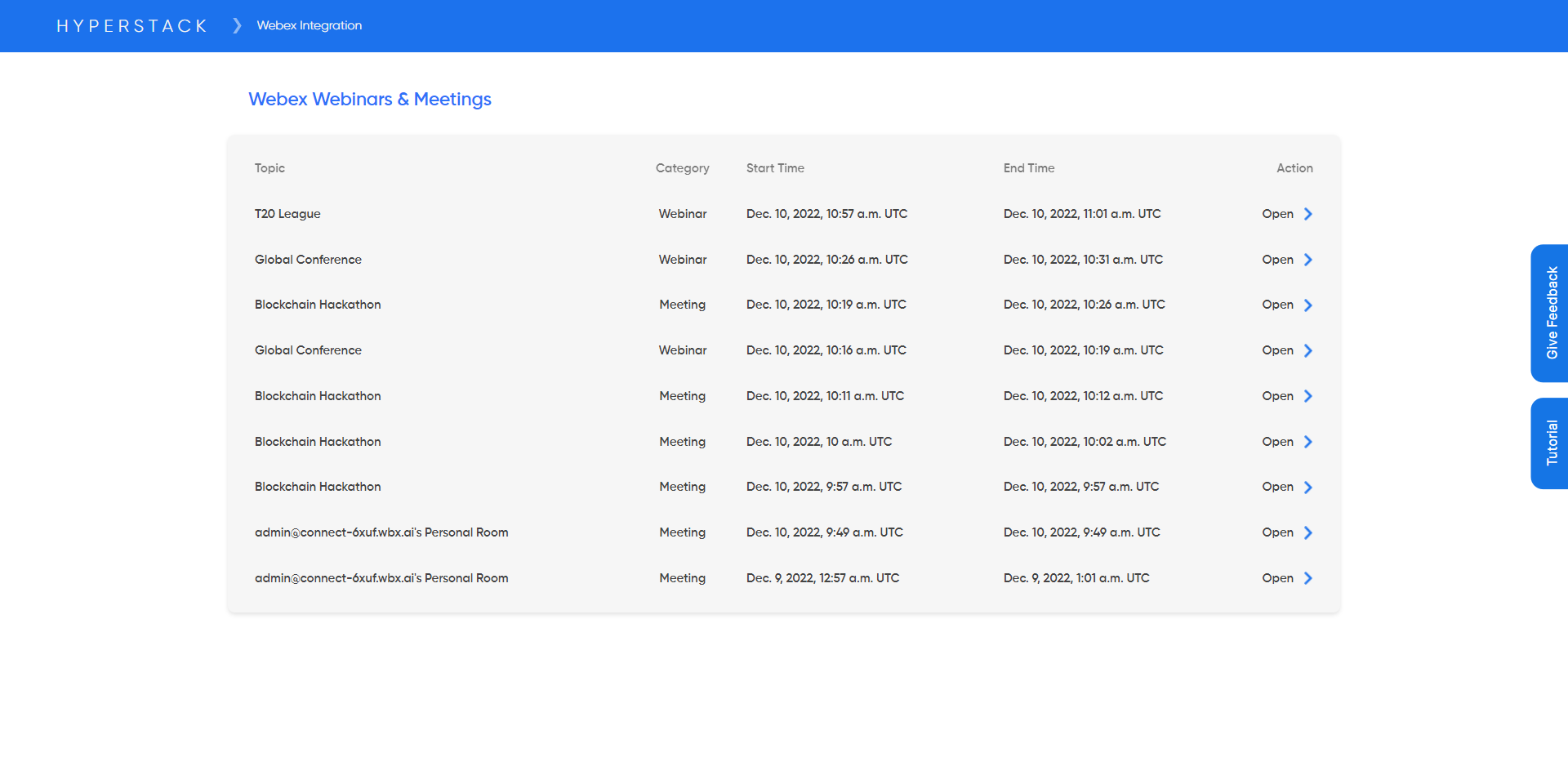Open Personal Room meeting from Dec. 9
1568x766 pixels.
1277,578
